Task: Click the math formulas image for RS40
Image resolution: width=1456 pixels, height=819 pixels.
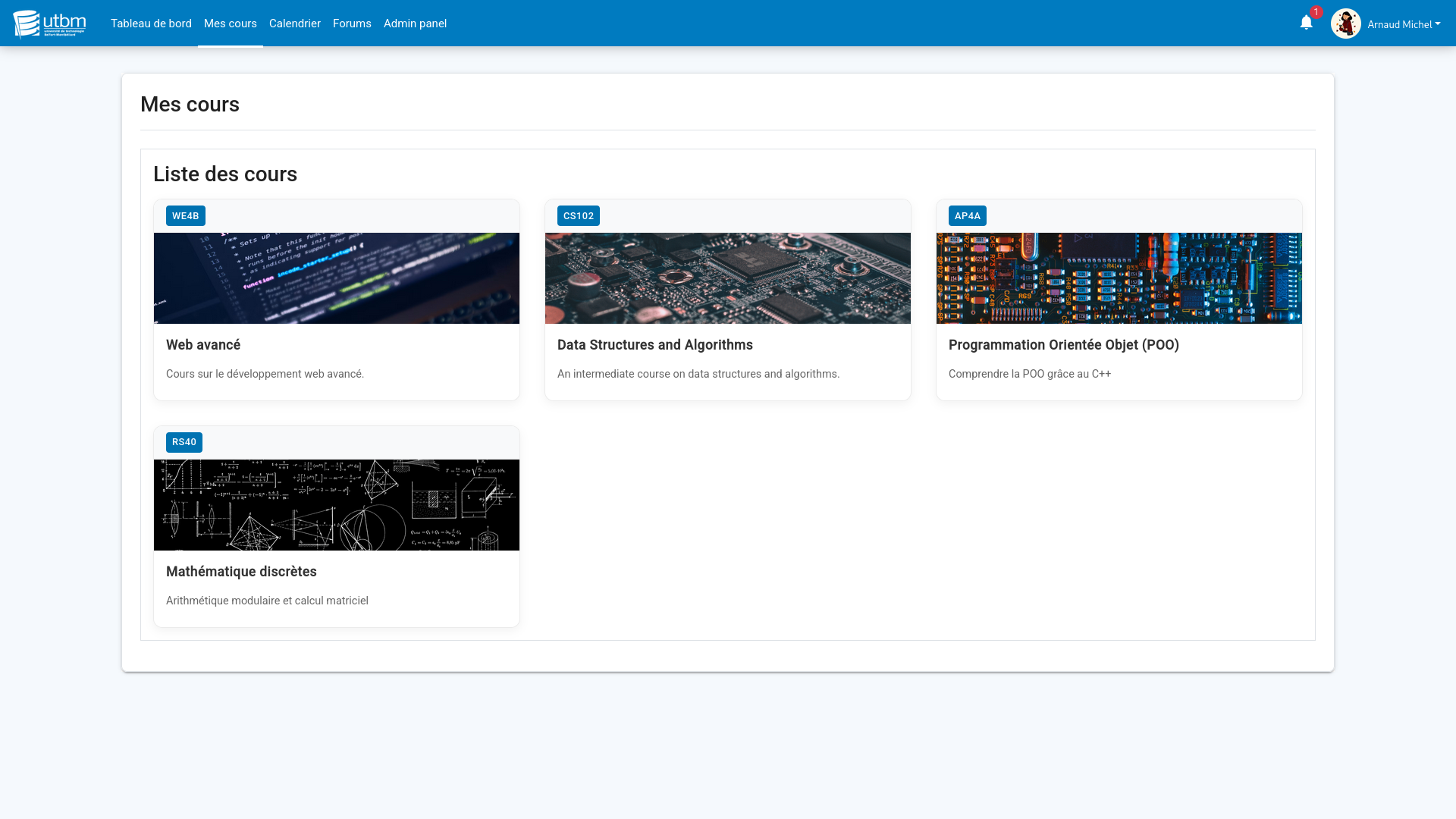Action: 336,505
